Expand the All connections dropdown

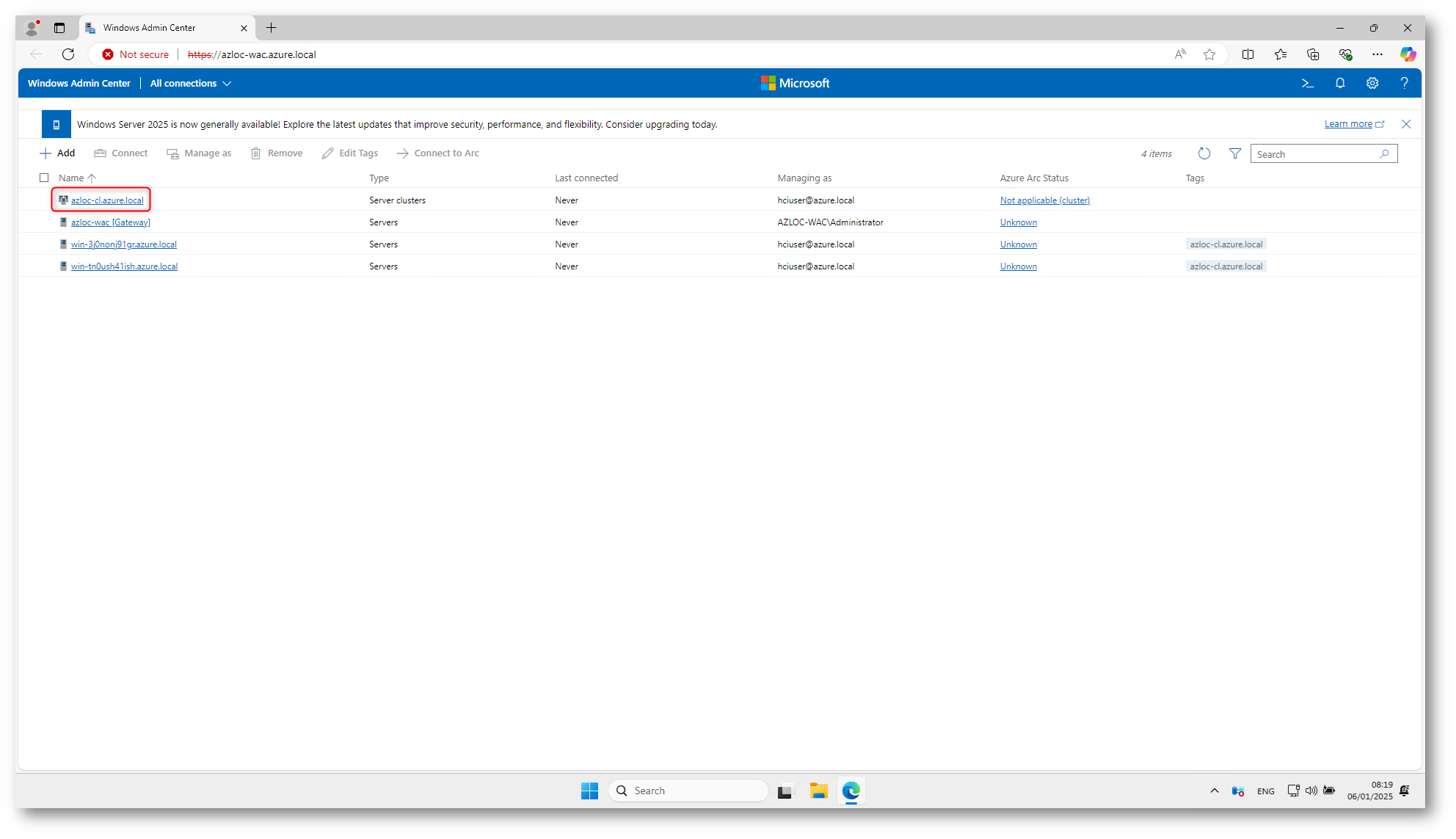coord(191,83)
